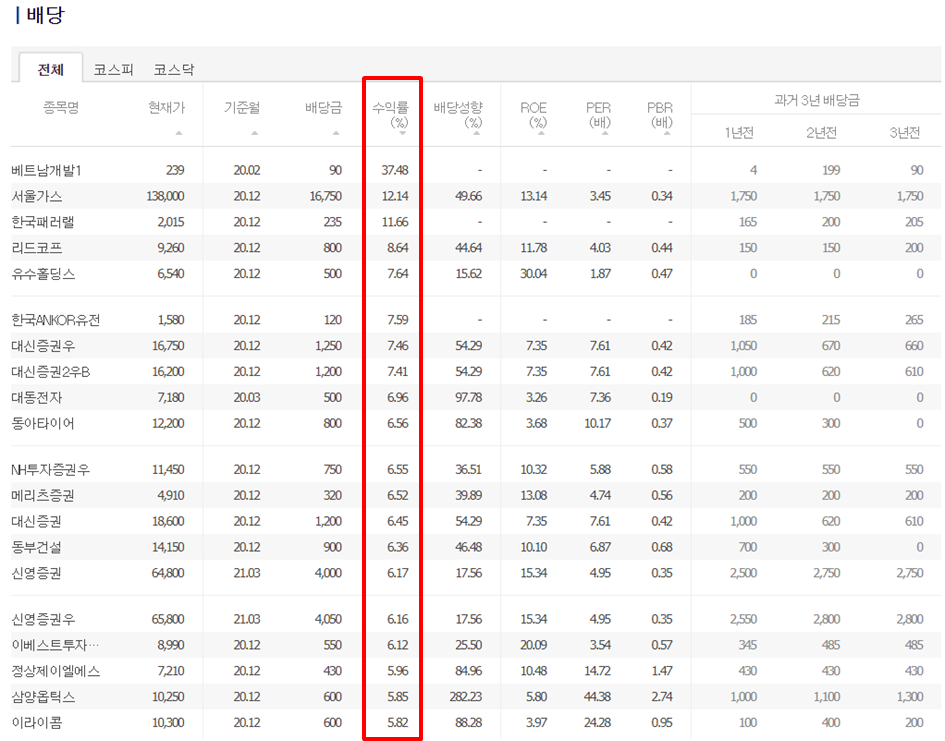The width and height of the screenshot is (945, 741).
Task: Select ROE 20.09 for 이베스트투자
Action: (x=533, y=645)
